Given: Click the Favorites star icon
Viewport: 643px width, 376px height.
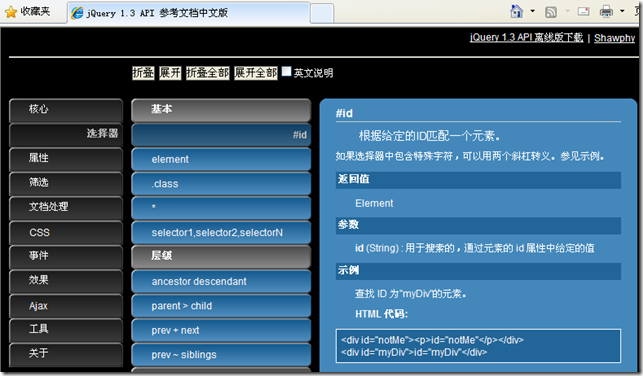Looking at the screenshot, I should click(x=11, y=12).
